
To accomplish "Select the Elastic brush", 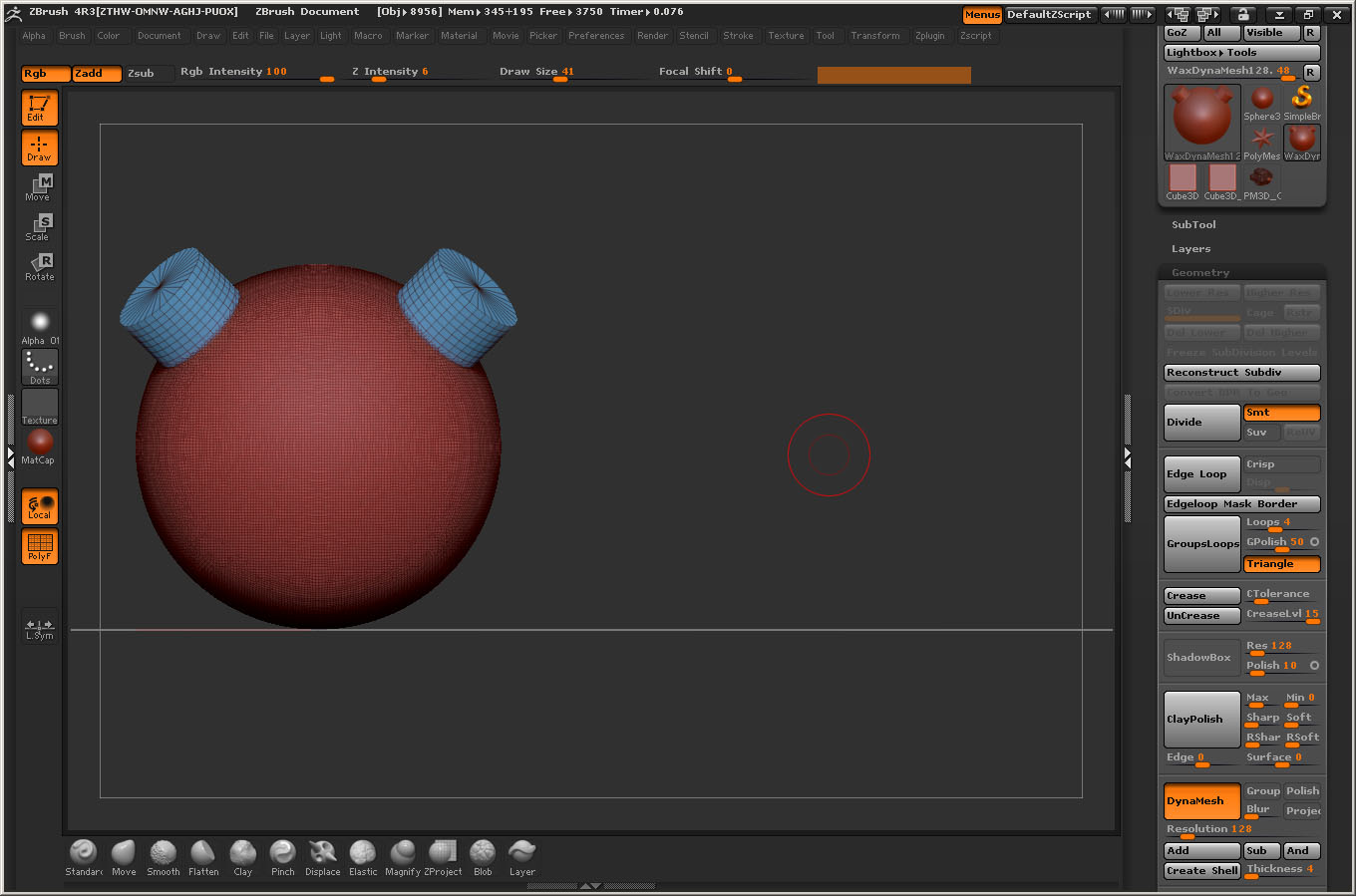I will (x=363, y=857).
